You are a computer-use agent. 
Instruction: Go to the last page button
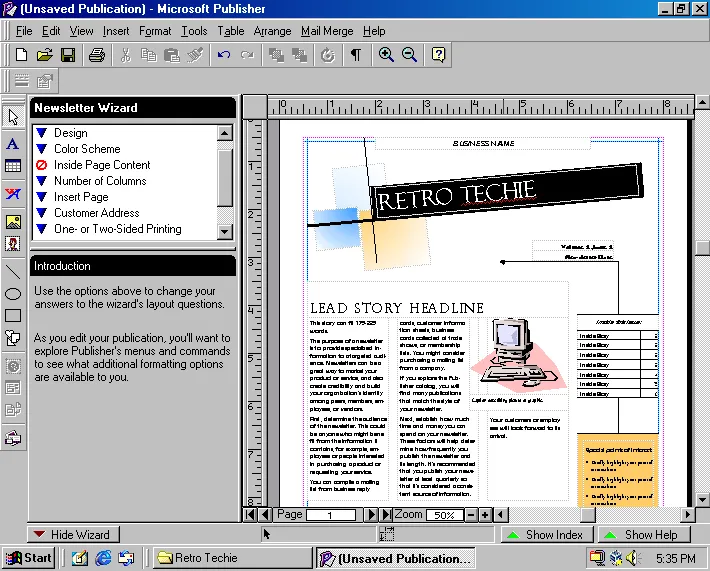(386, 514)
